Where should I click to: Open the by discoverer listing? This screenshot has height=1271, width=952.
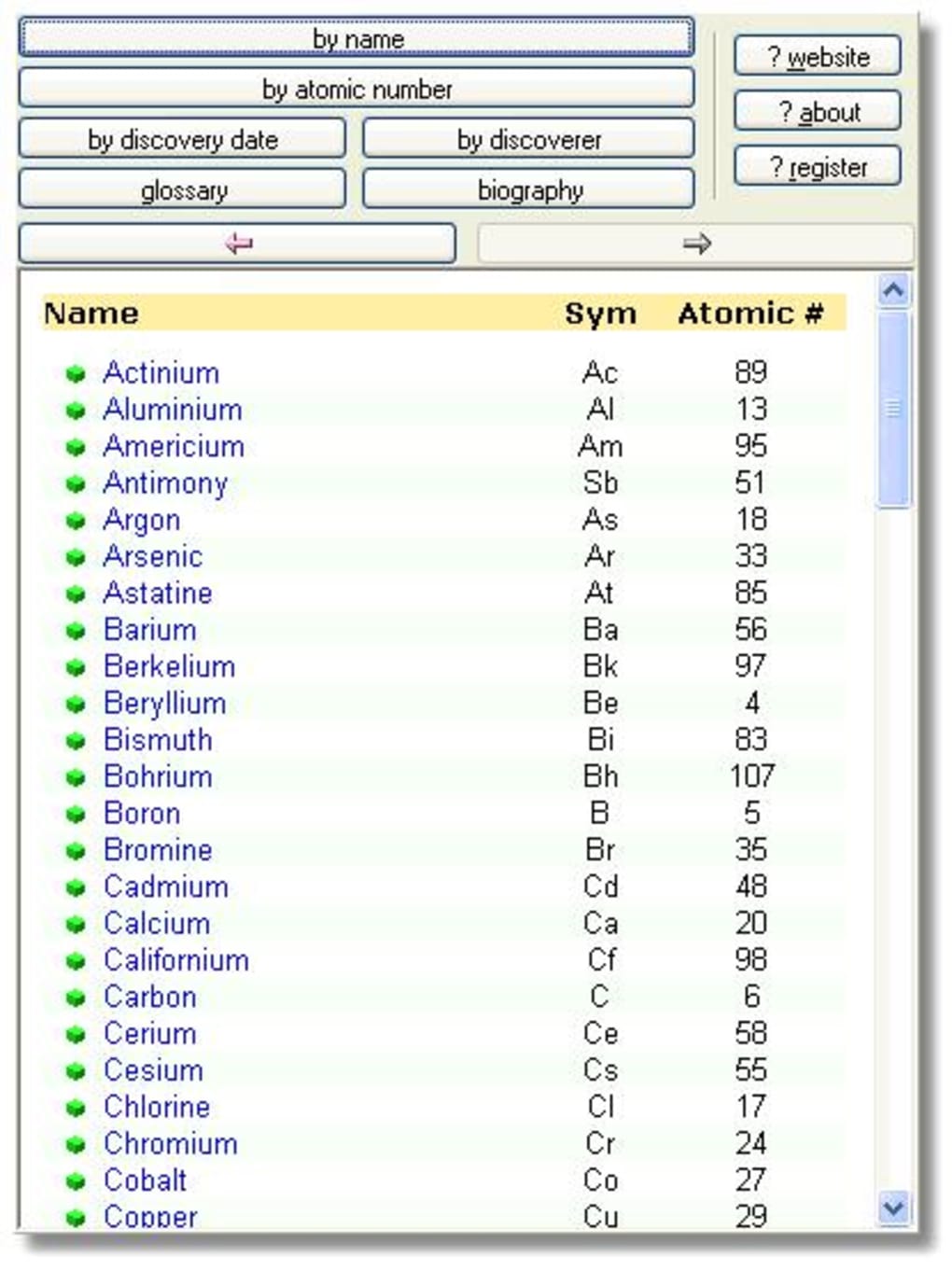[x=527, y=140]
